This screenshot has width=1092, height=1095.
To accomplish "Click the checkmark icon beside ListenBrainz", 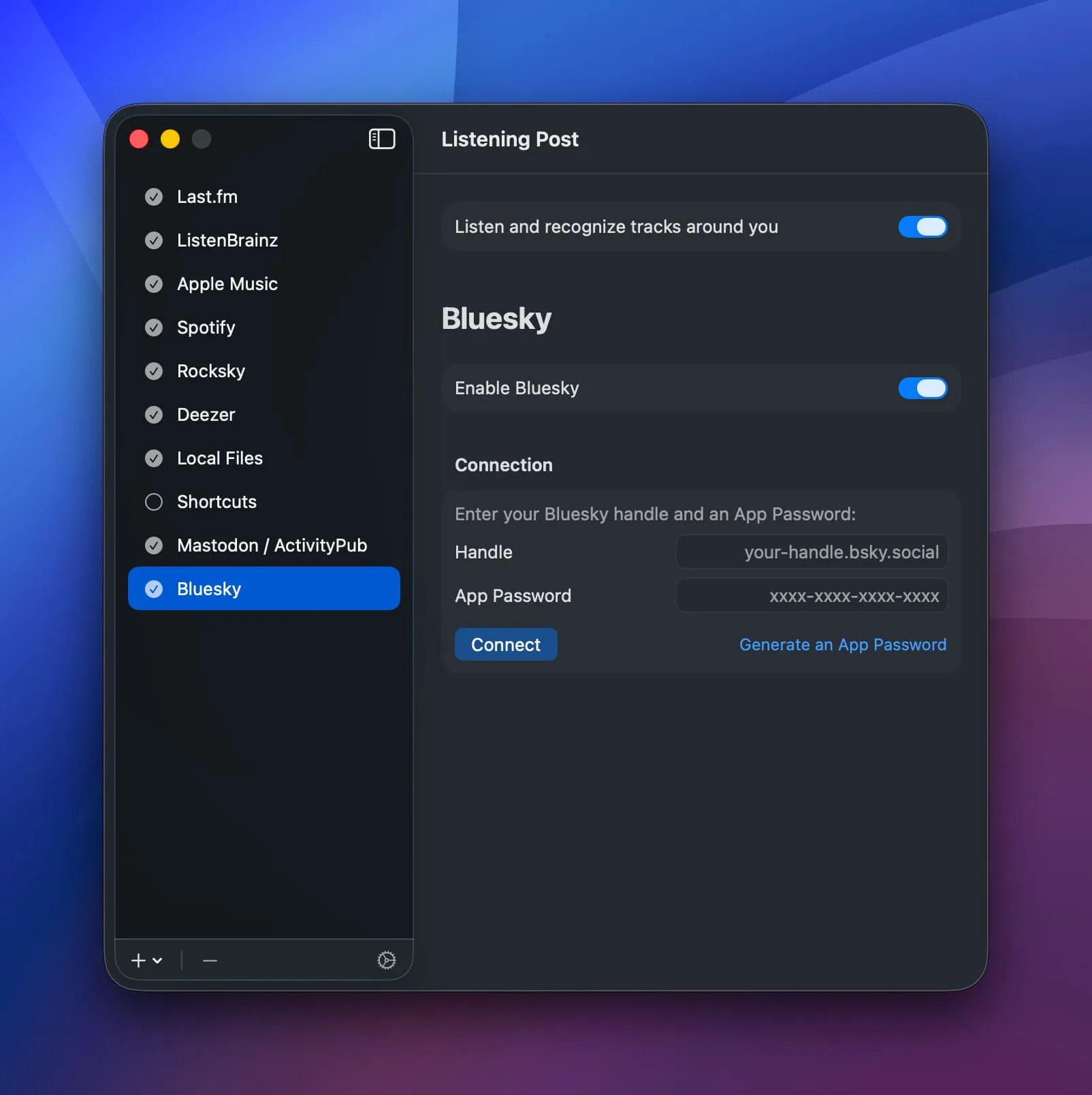I will (x=153, y=240).
